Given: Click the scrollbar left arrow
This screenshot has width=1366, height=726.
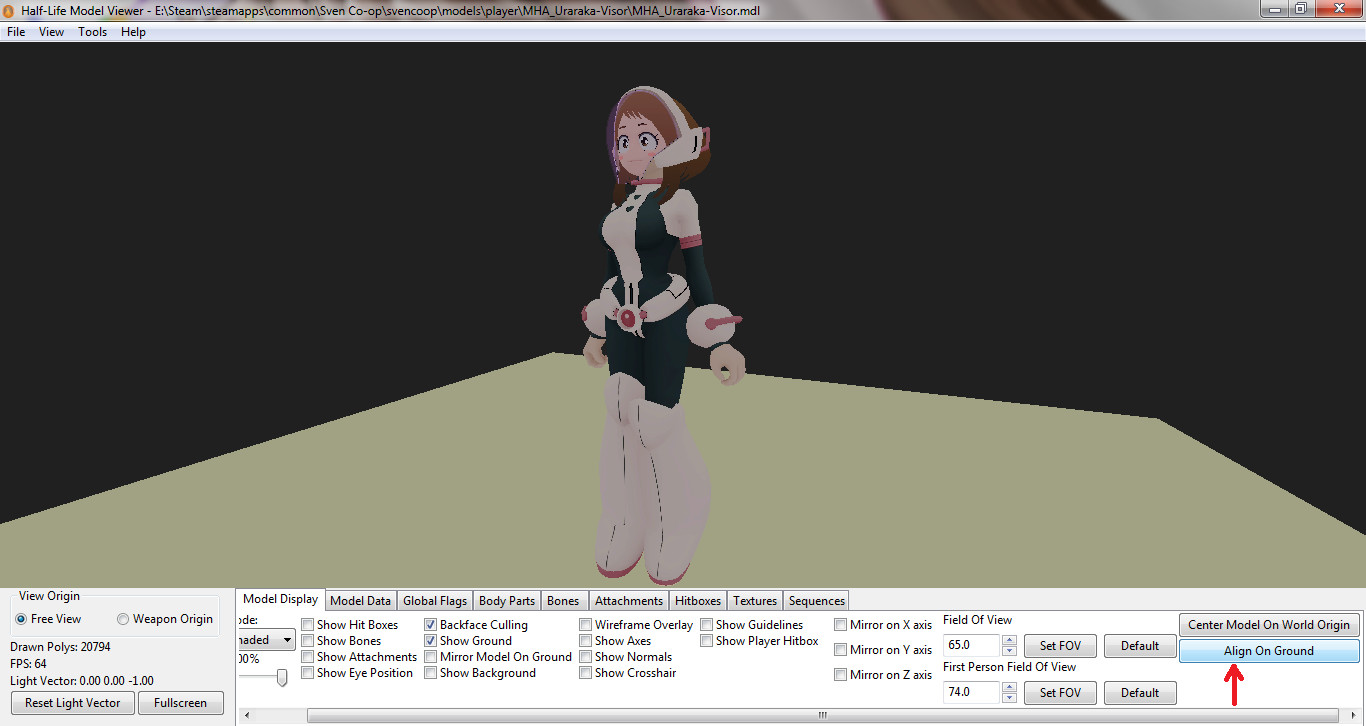Looking at the screenshot, I should [x=245, y=715].
